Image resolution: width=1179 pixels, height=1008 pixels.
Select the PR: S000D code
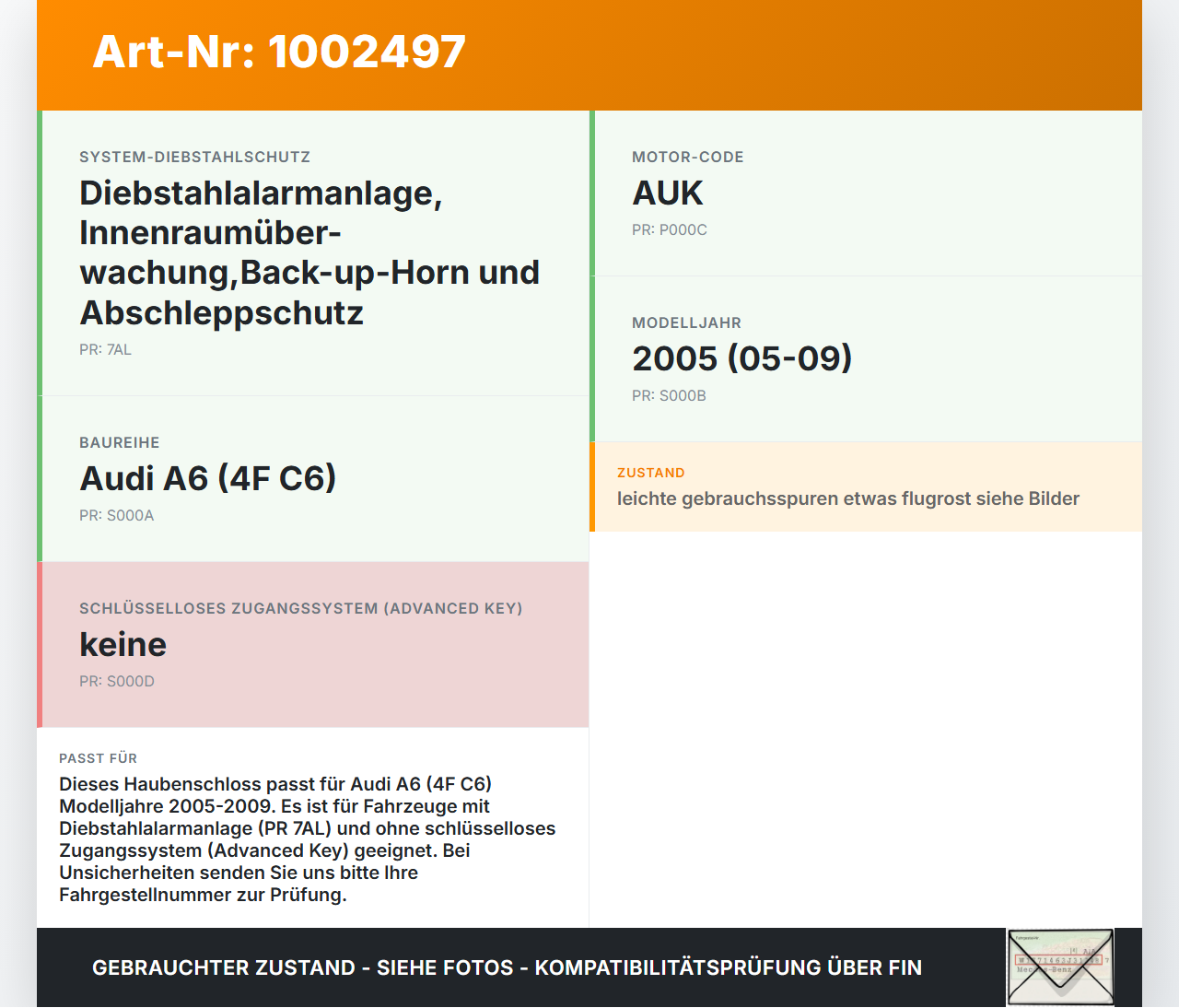coord(117,681)
